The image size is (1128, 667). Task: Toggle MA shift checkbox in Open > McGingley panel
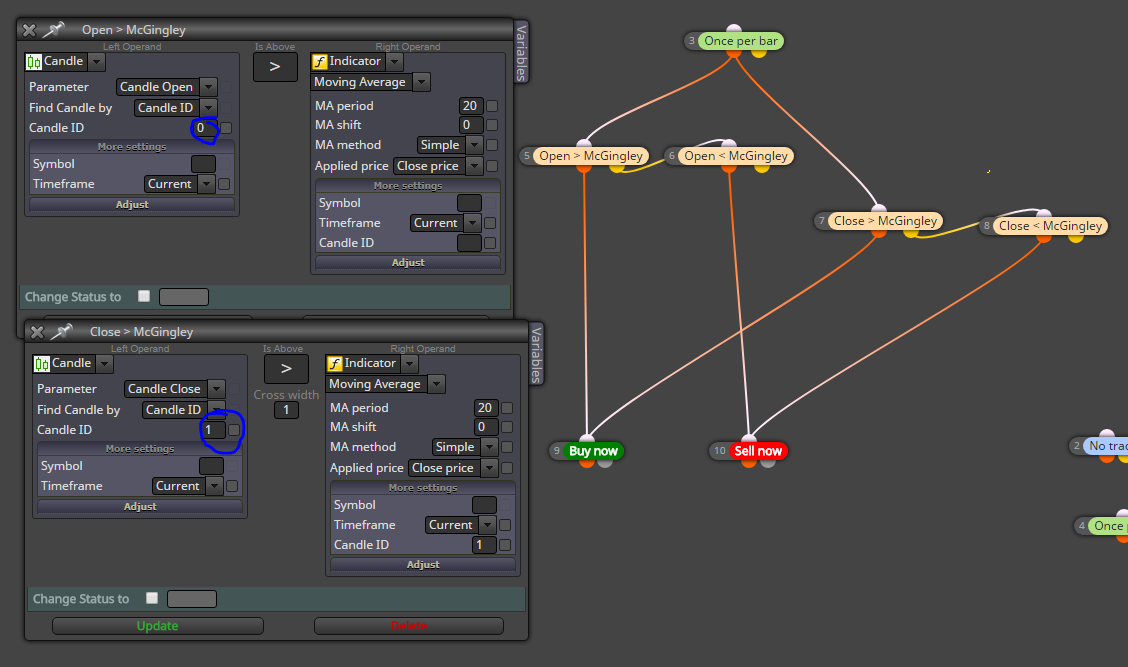492,125
